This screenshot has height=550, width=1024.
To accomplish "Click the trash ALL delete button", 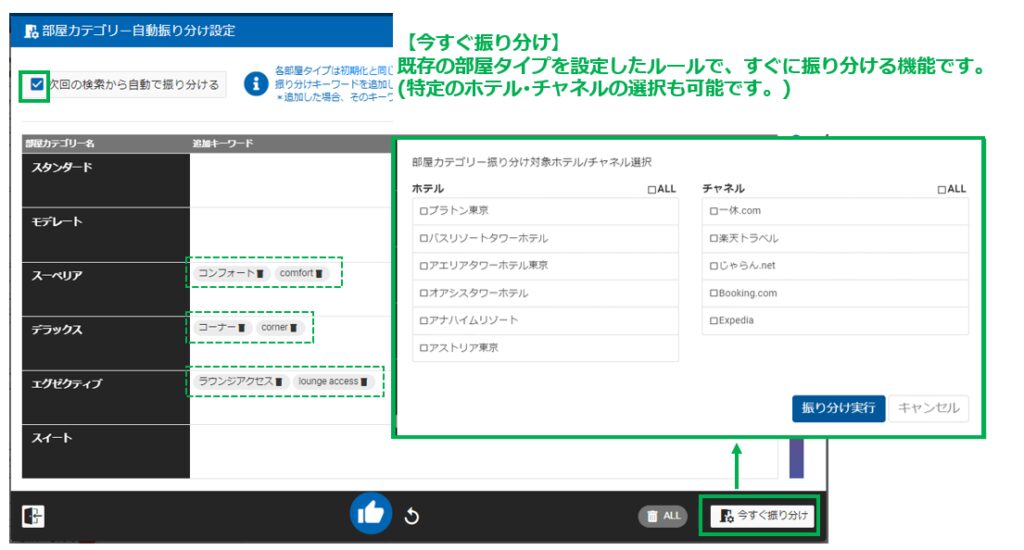I will [663, 516].
